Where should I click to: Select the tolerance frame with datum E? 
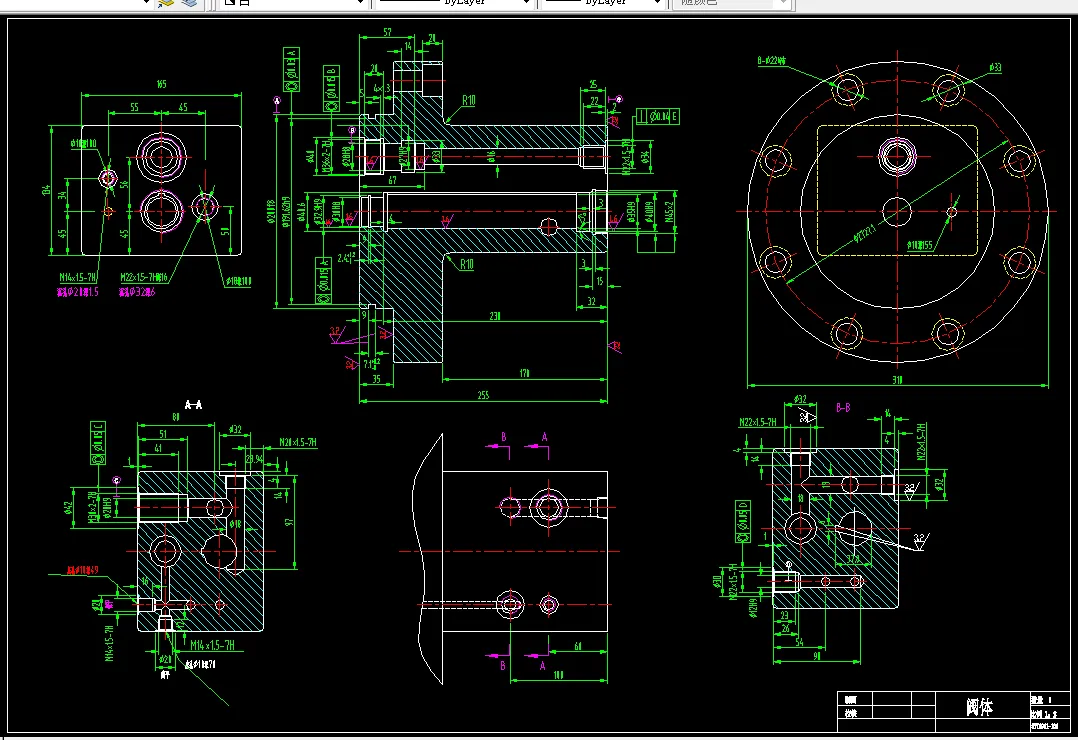(658, 116)
